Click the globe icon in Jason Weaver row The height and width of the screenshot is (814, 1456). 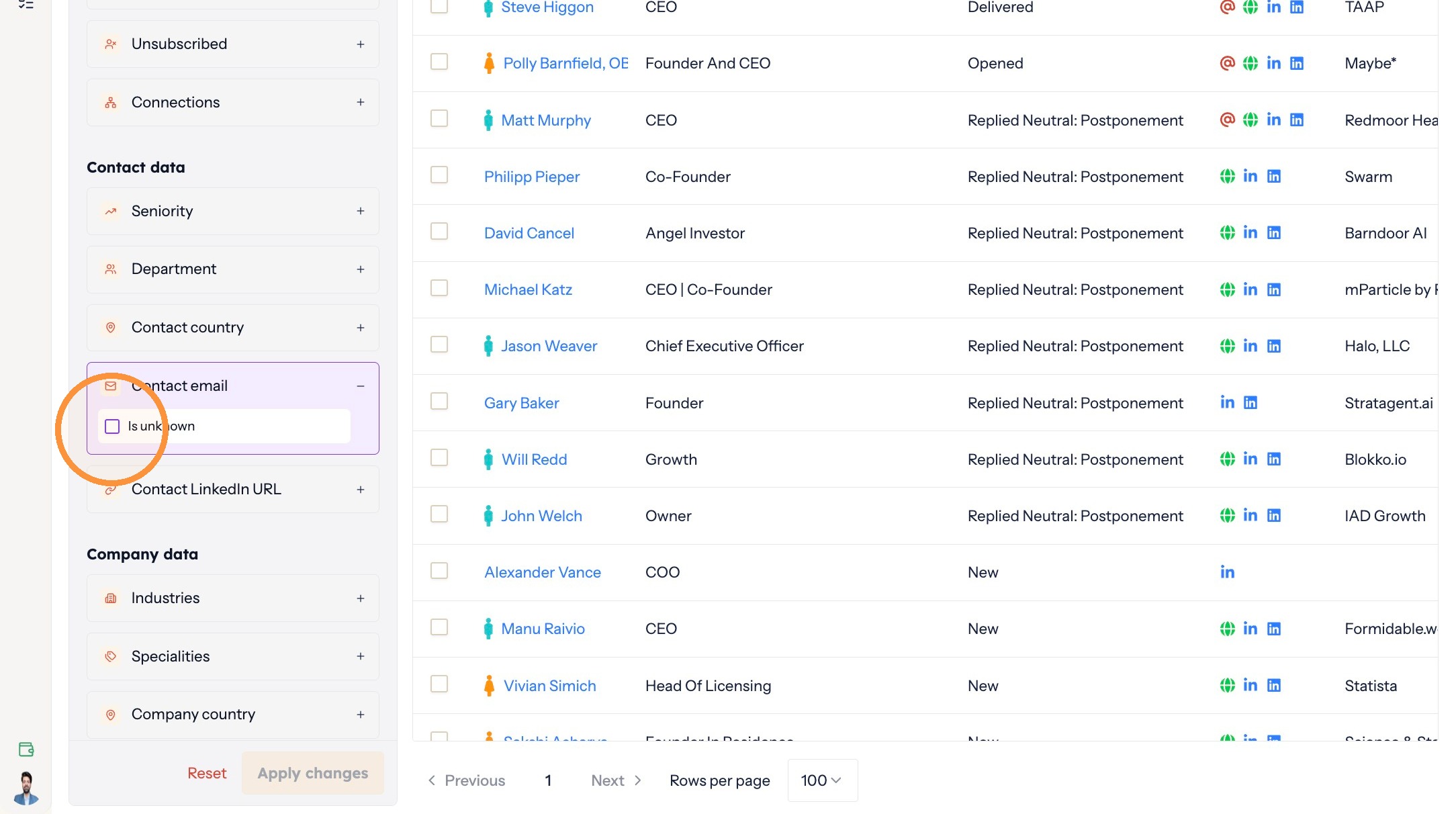(x=1227, y=346)
